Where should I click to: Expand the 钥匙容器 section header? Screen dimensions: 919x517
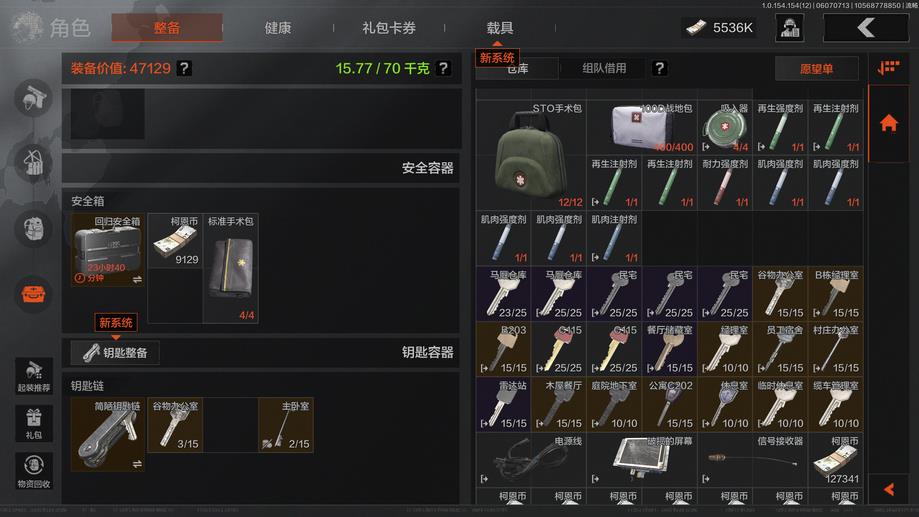[x=261, y=352]
